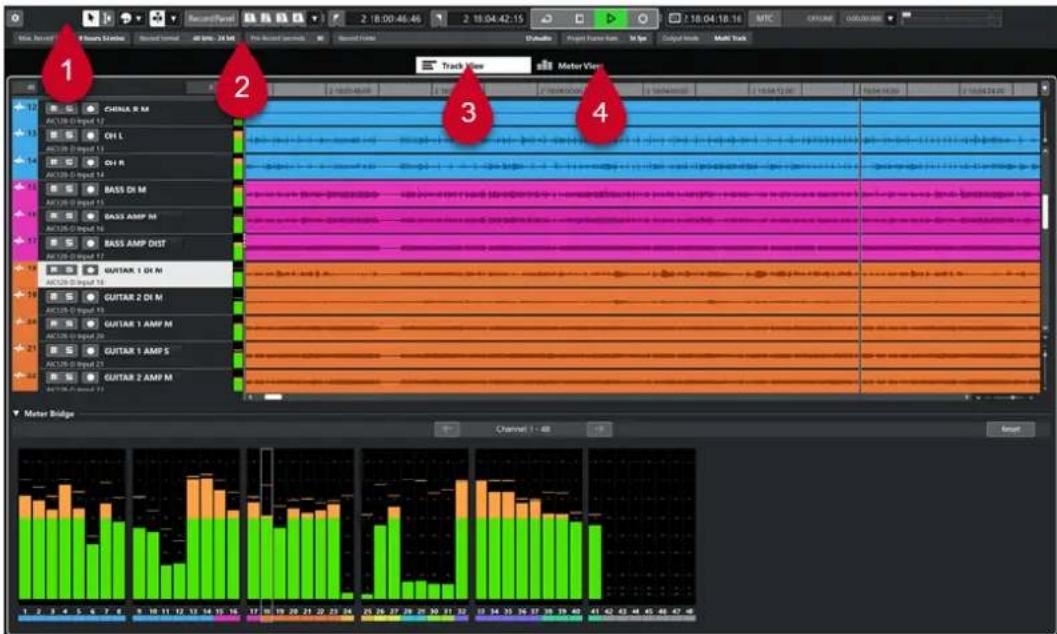Solo the OH L track
This screenshot has width=1057, height=634.
[69, 135]
